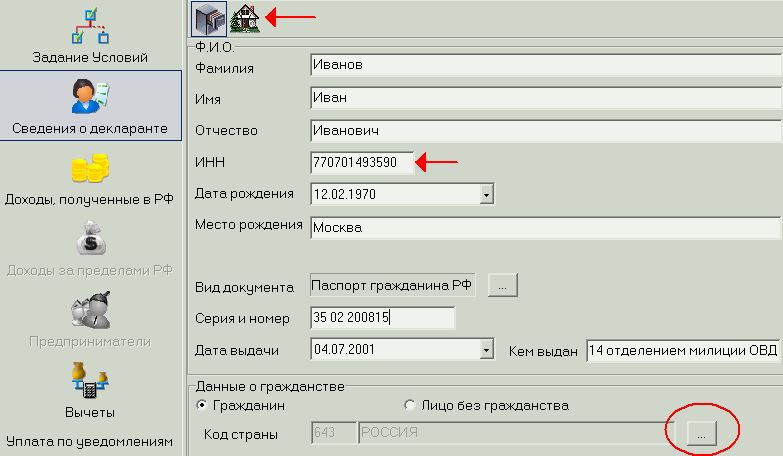Focus the Имя field with Иван
Screen dimensions: 783x456
(546, 97)
